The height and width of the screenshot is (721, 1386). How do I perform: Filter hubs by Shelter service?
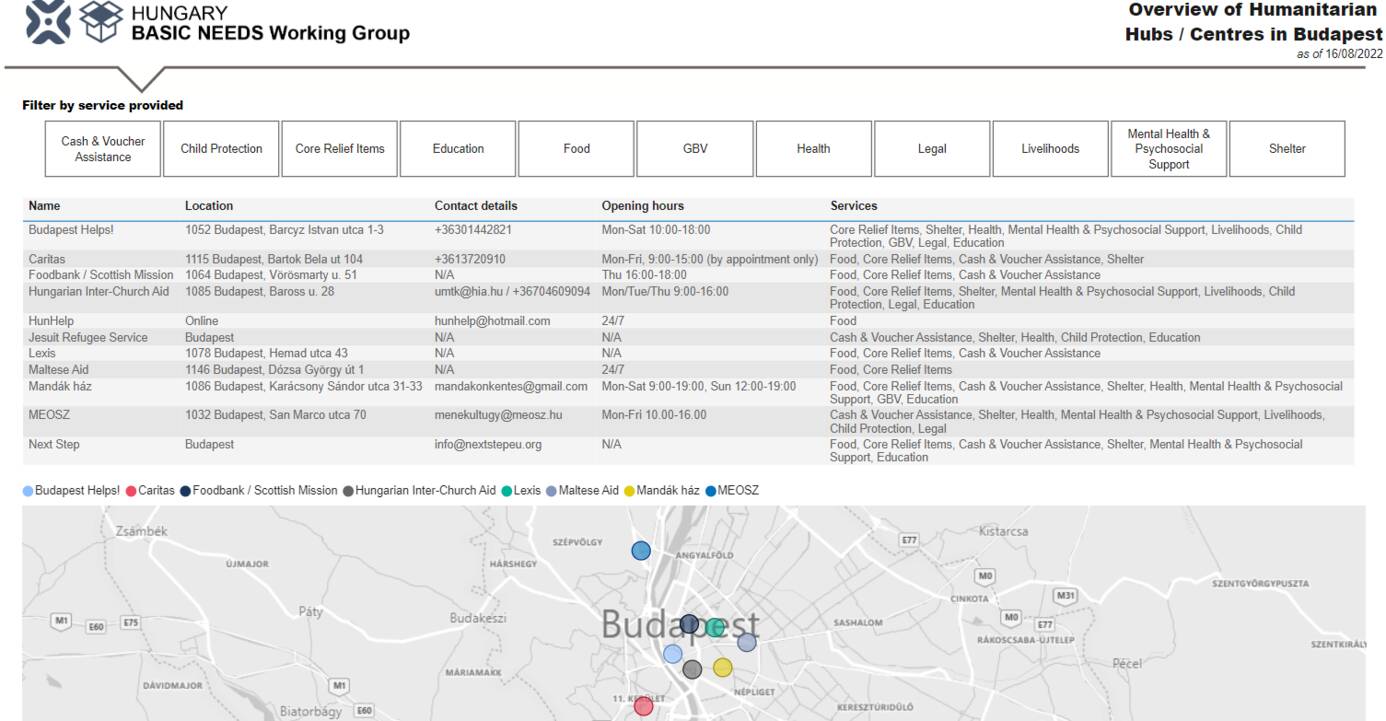coord(1287,149)
